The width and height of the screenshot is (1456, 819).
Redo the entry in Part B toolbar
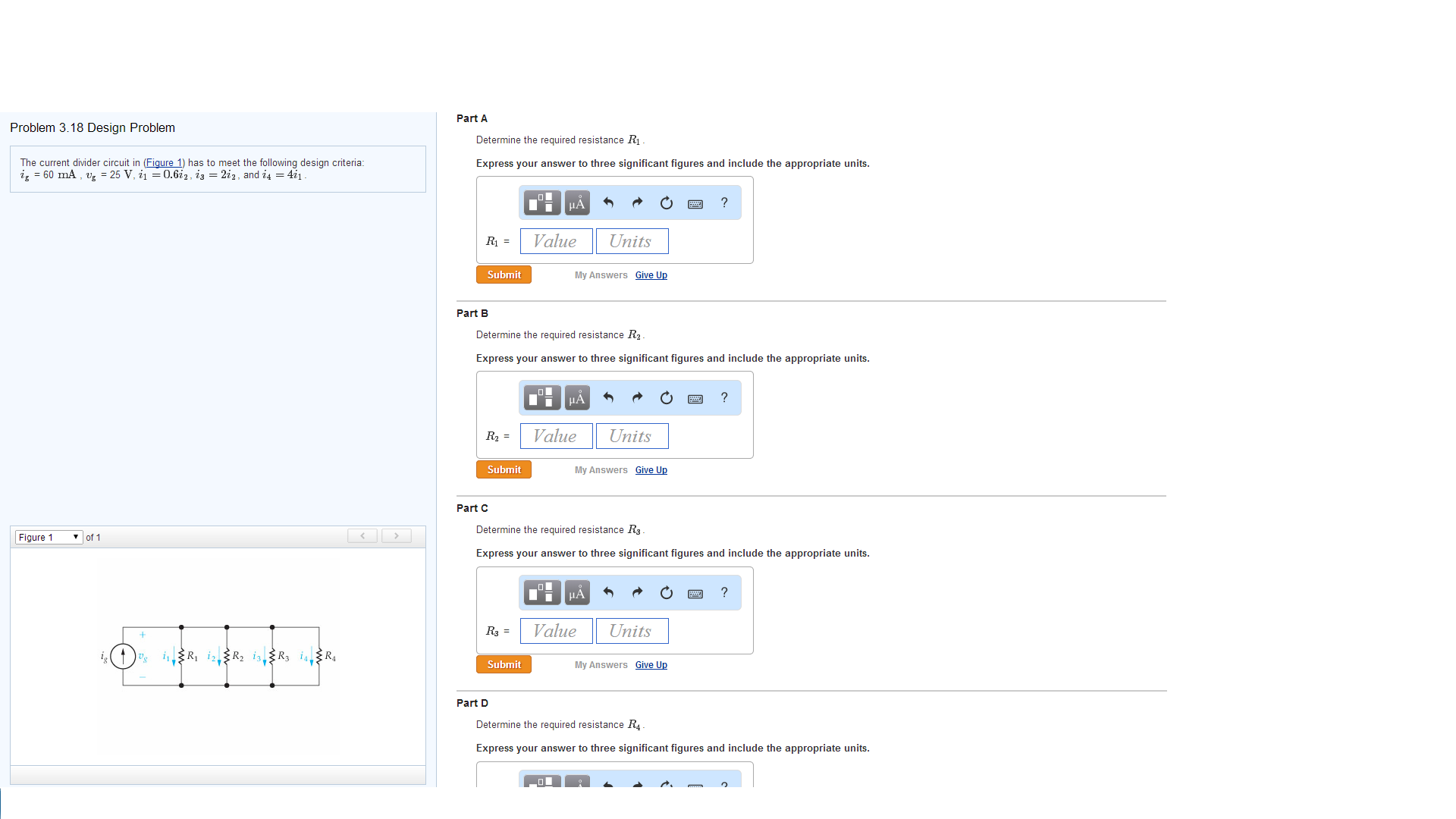(x=637, y=397)
